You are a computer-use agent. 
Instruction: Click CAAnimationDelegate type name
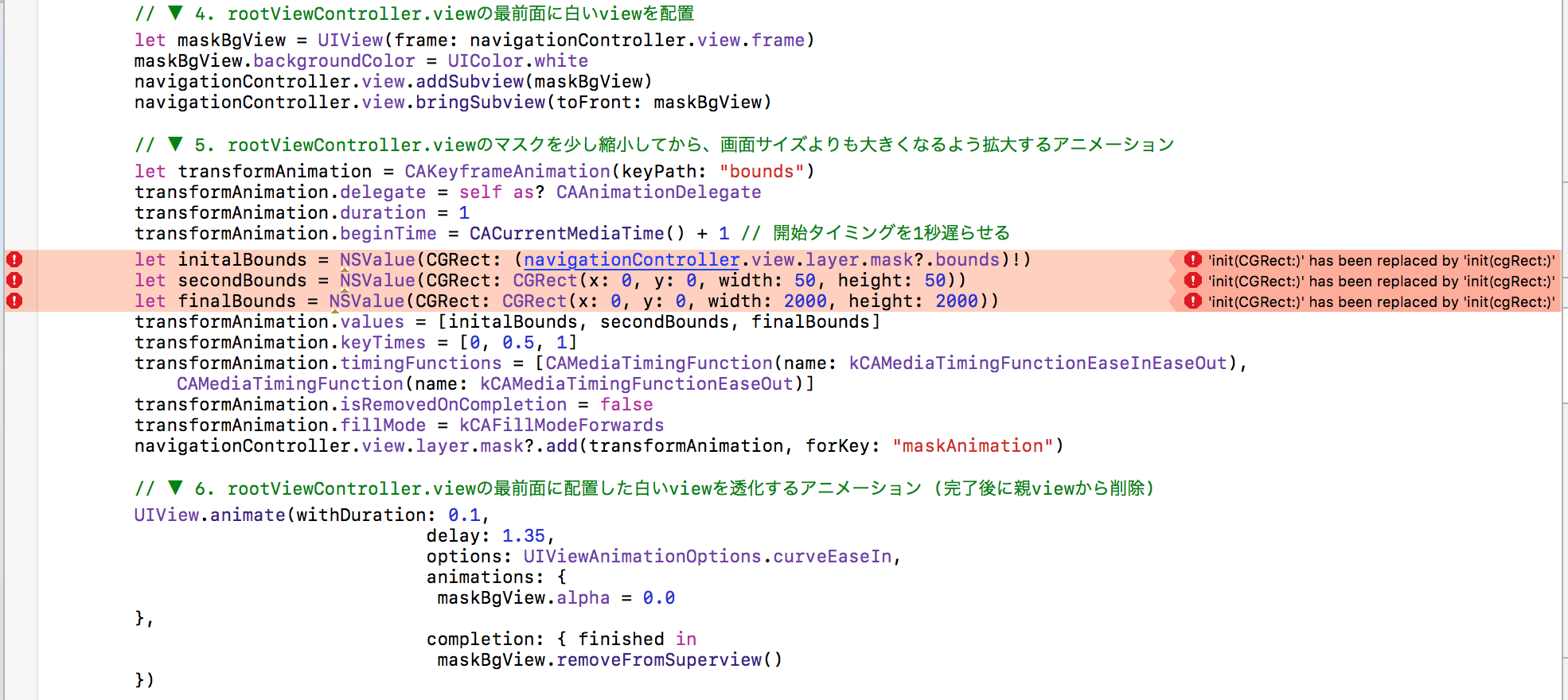[658, 192]
